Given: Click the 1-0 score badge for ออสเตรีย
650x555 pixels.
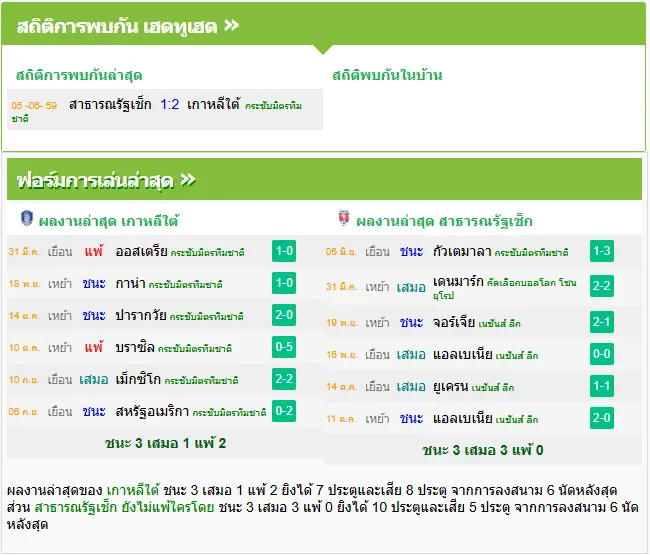Looking at the screenshot, I should click(284, 251).
